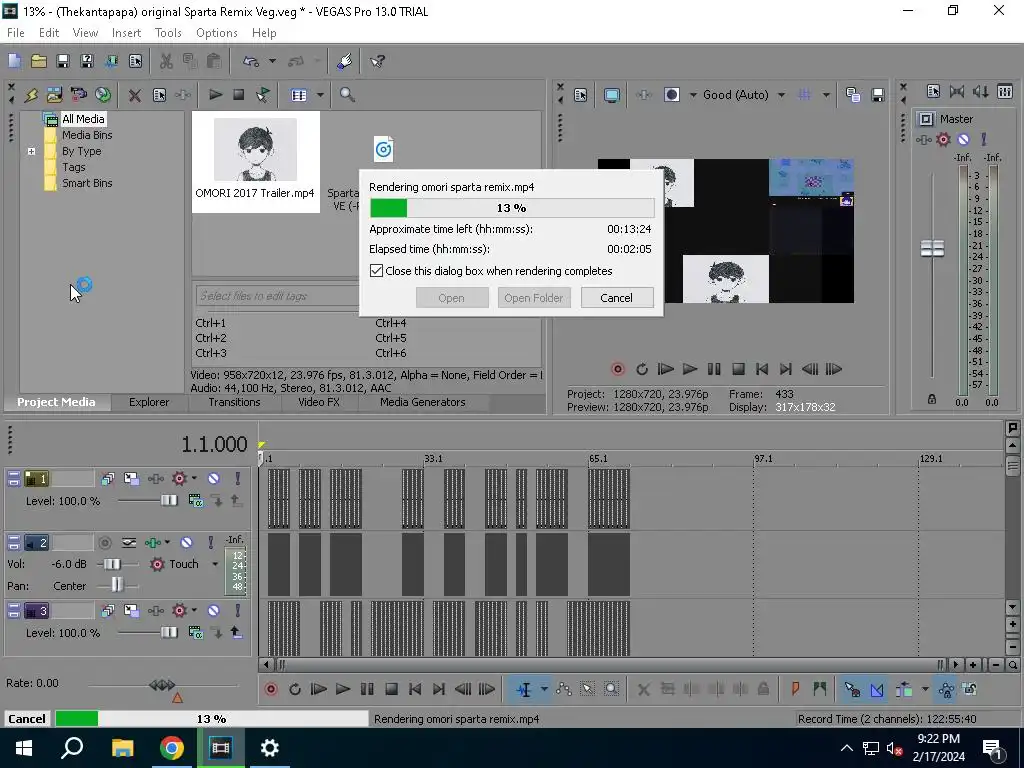The width and height of the screenshot is (1024, 768).
Task: Click the Save project floppy icon
Action: [x=63, y=61]
